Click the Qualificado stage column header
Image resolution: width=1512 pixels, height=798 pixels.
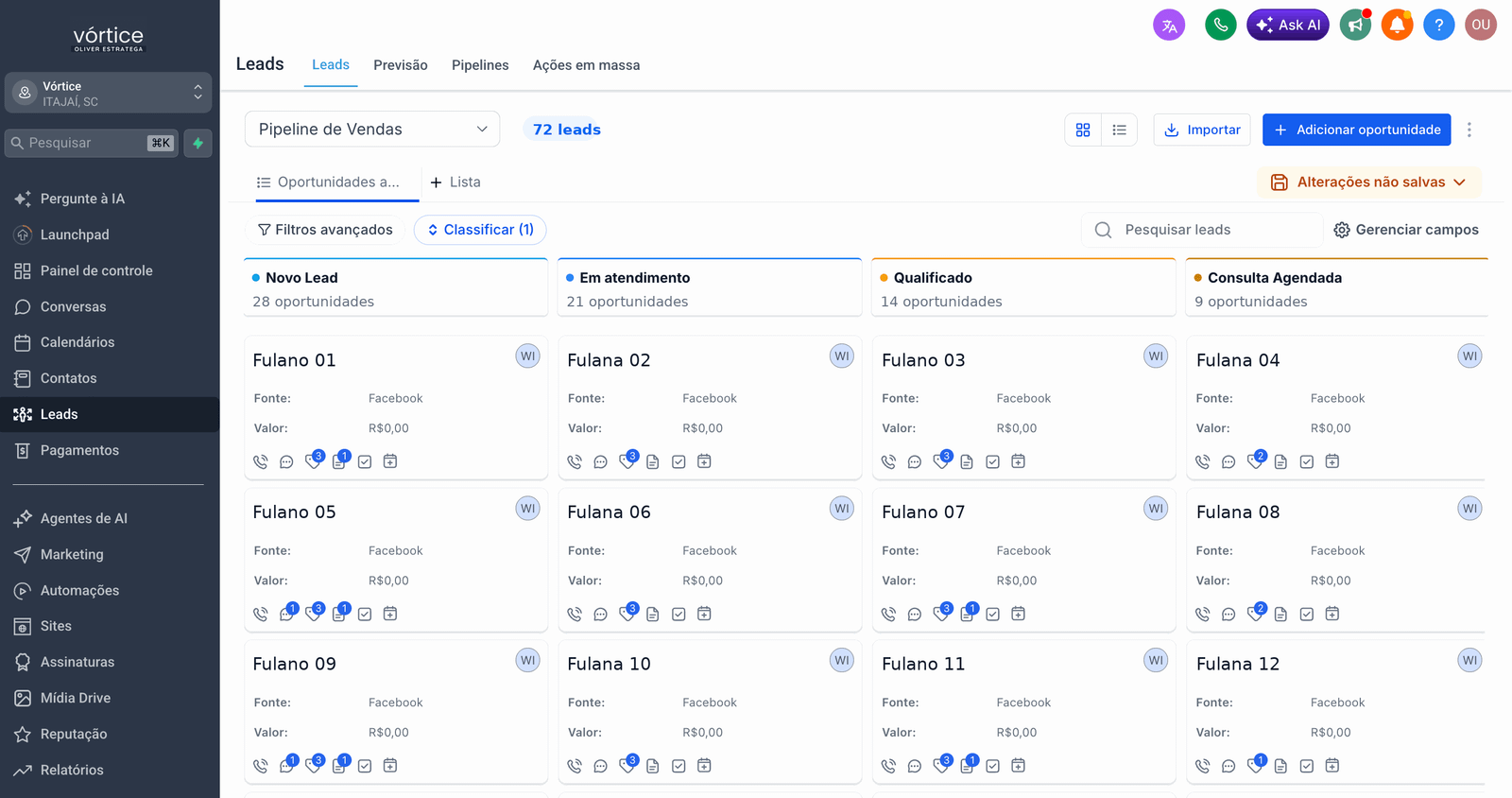(x=1022, y=288)
